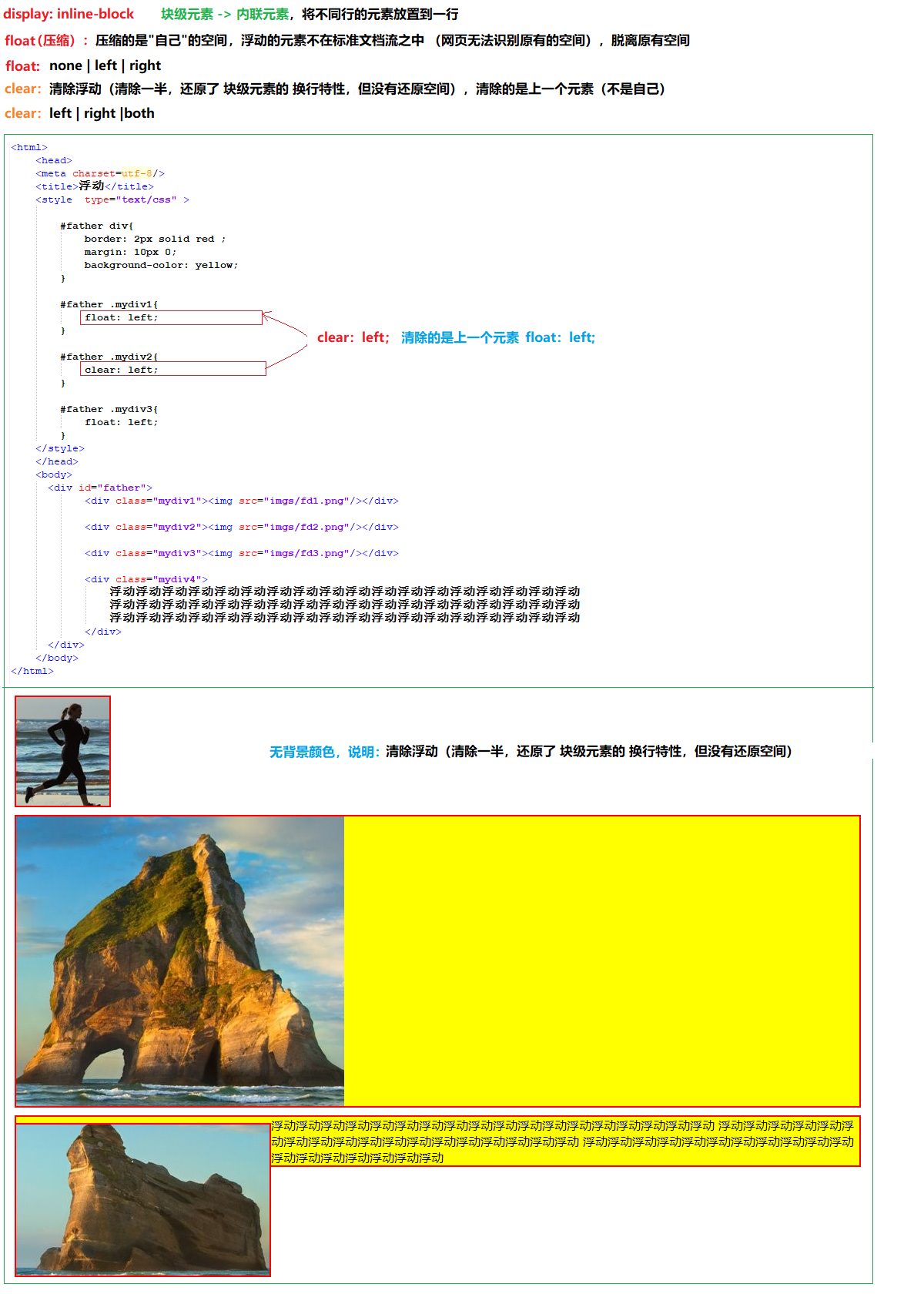Click "left | right |both" clear values
Screen dimensions: 924x1294
(102, 113)
